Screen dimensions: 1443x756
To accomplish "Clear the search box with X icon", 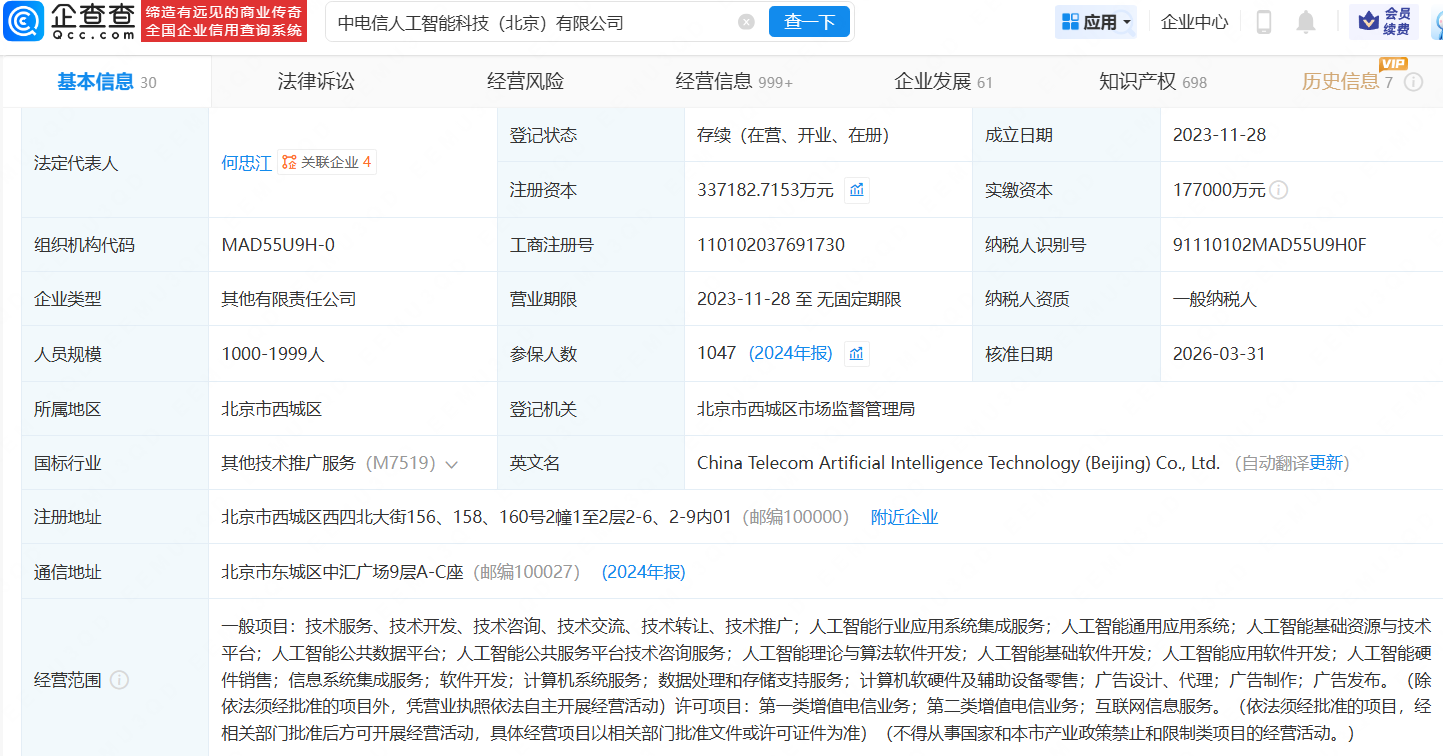I will pyautogui.click(x=746, y=22).
